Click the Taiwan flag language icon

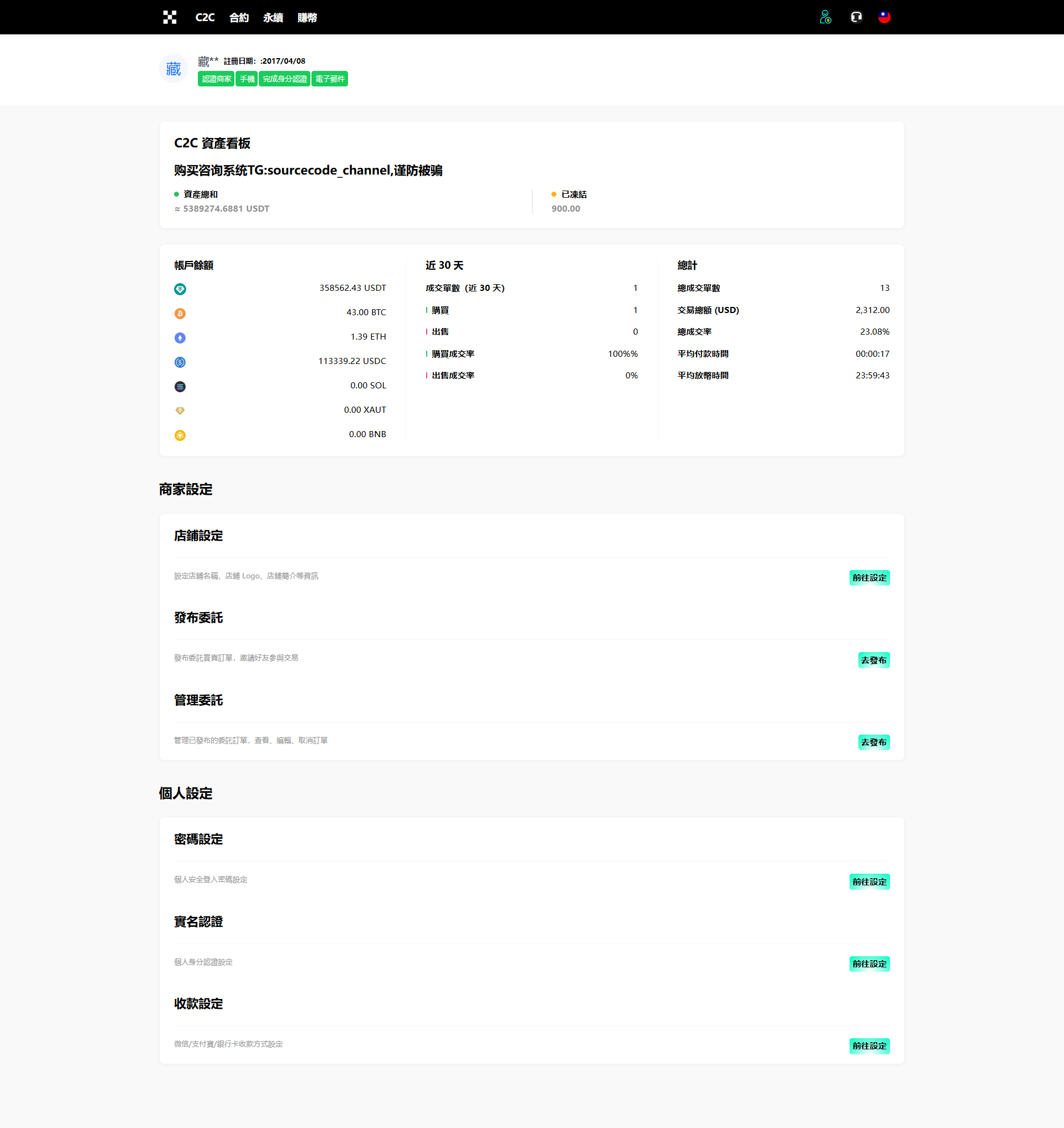point(884,18)
